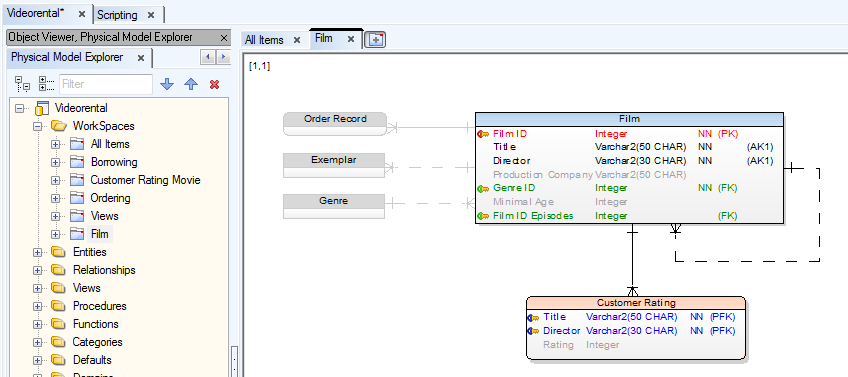Click the Minimal Age attribute row

(x=630, y=202)
